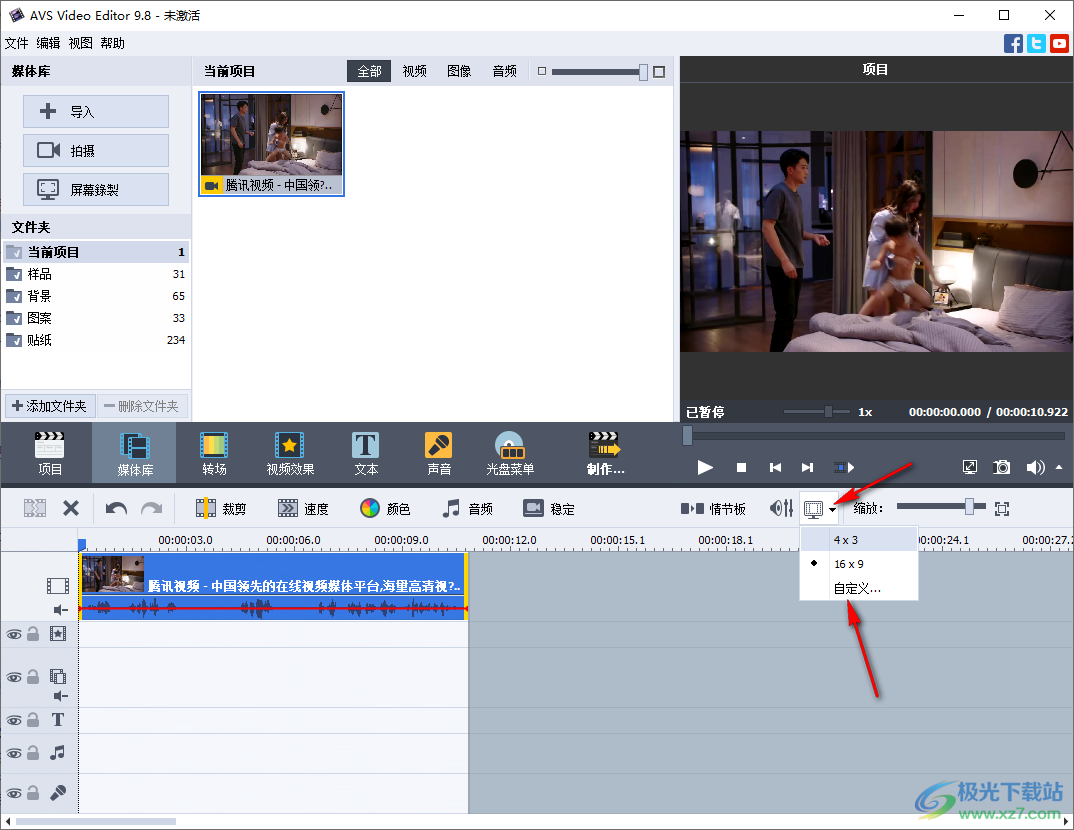Expand the volume arrow next to the speaker

coord(1059,467)
